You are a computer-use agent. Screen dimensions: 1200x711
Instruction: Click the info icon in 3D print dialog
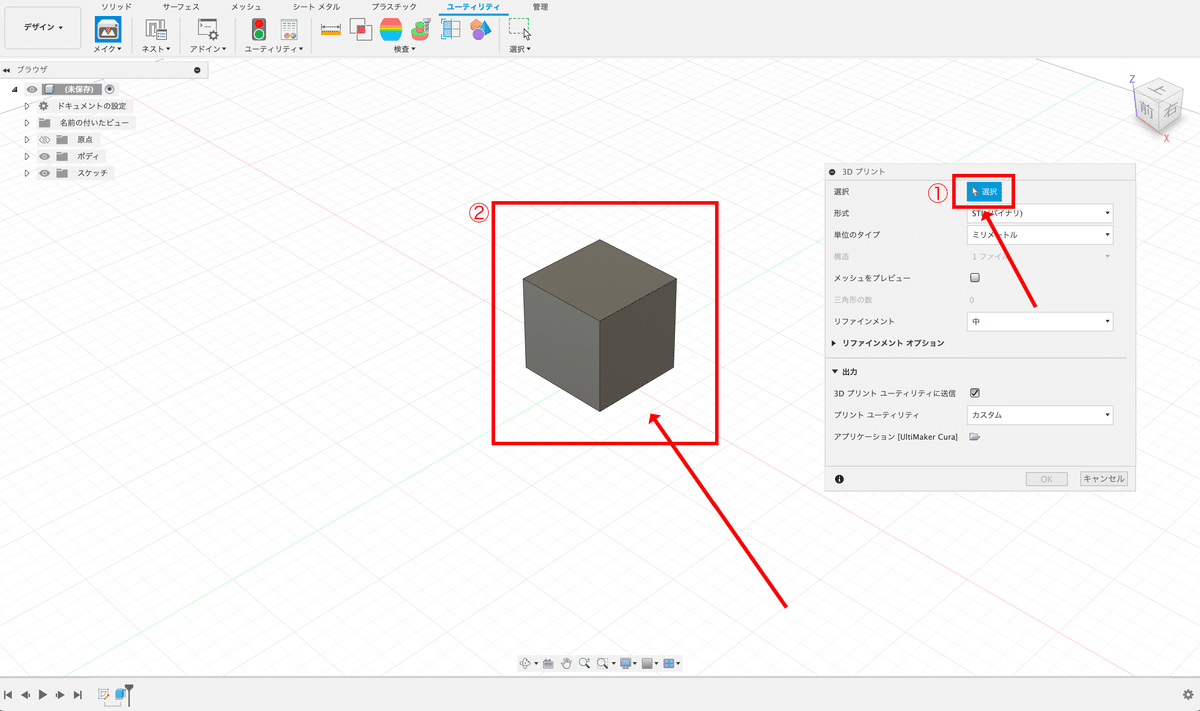(838, 479)
